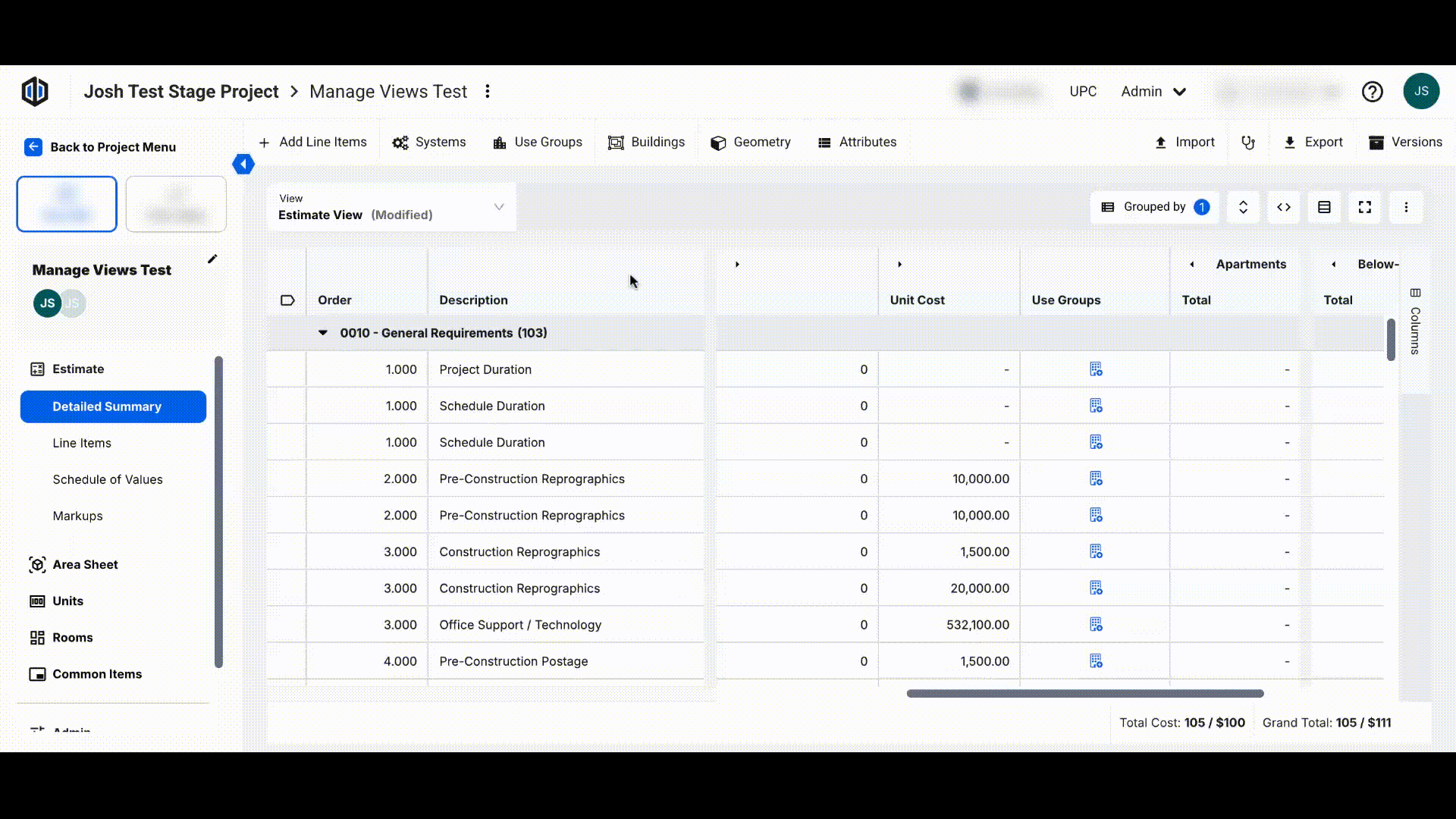Click the pencil edit icon beside Manage Views Test
The height and width of the screenshot is (819, 1456).
(x=212, y=259)
